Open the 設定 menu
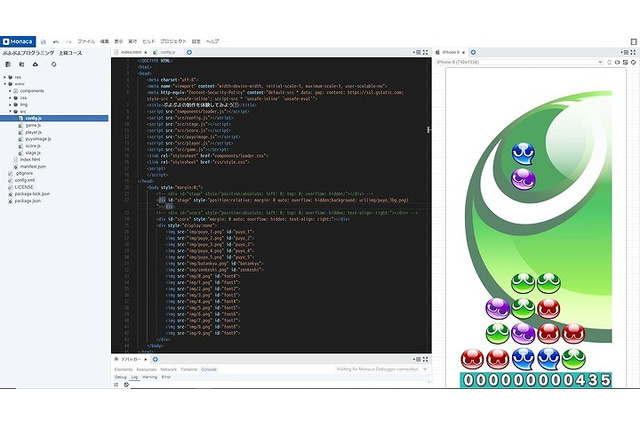The height and width of the screenshot is (426, 640). 196,42
